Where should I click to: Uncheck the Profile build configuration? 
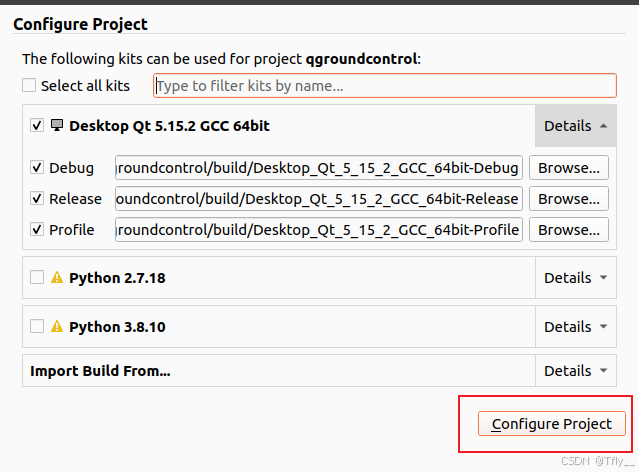[x=37, y=229]
